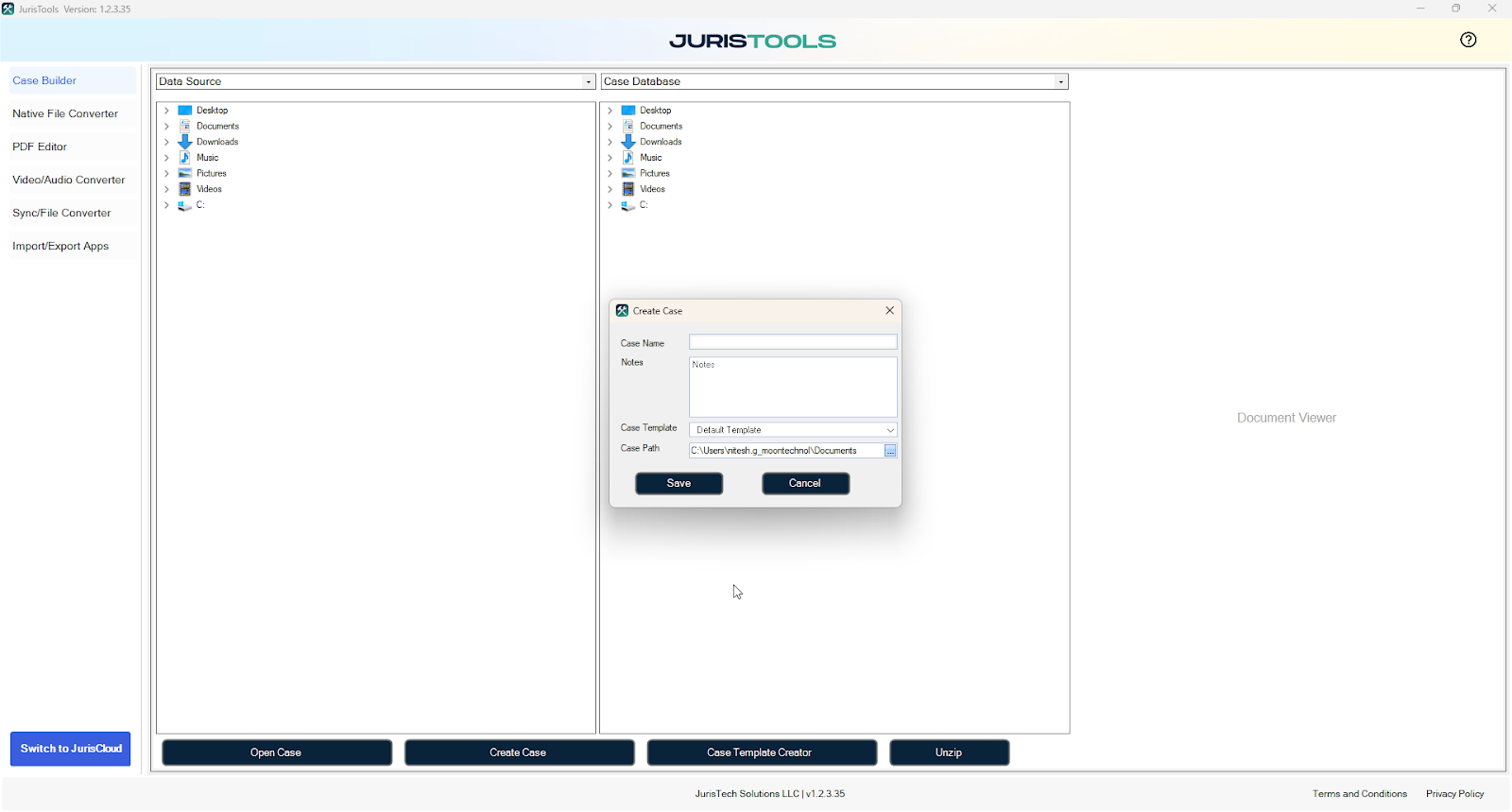Viewport: 1512px width, 812px height.
Task: Open the Case Database dropdown
Action: click(x=1060, y=82)
